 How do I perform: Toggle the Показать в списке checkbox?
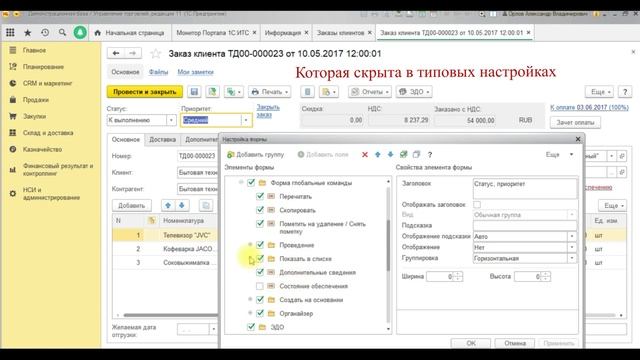260,258
